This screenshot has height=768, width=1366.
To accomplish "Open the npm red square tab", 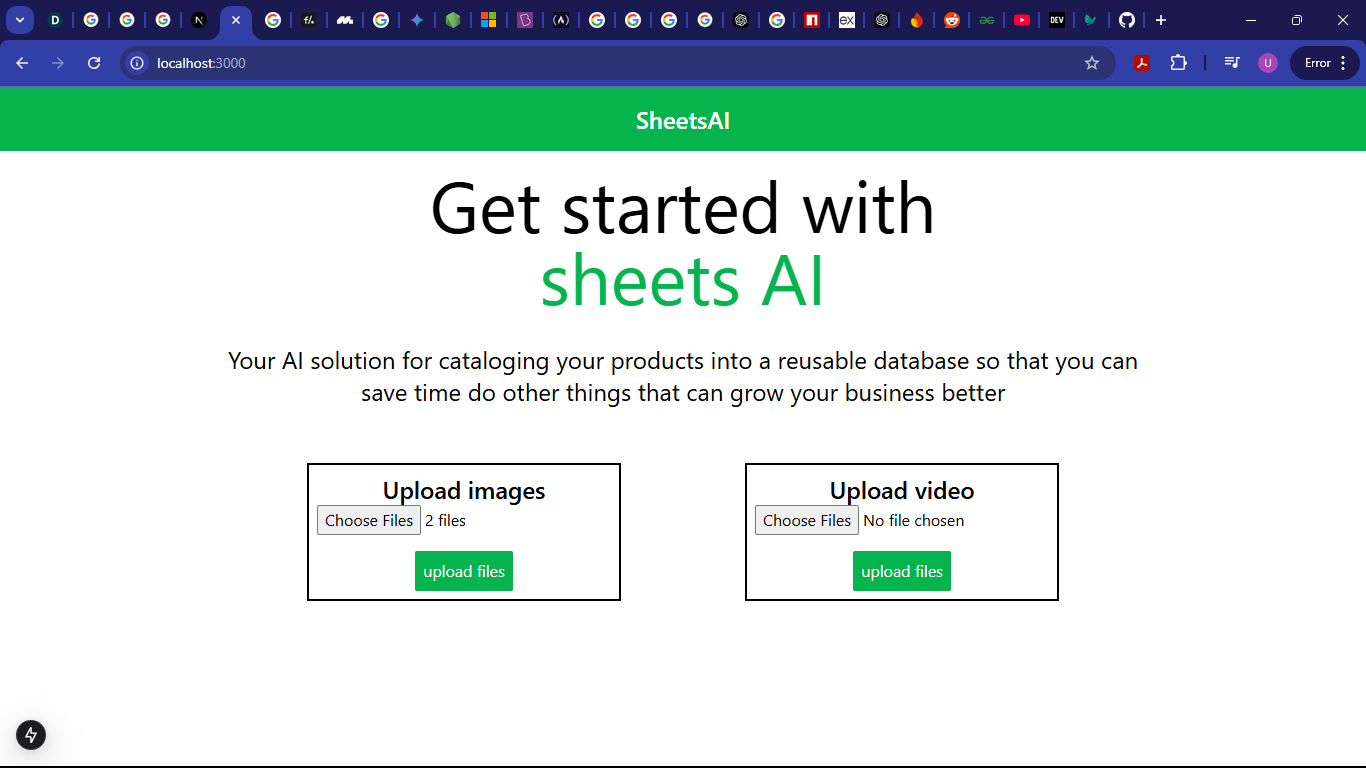I will 812,20.
